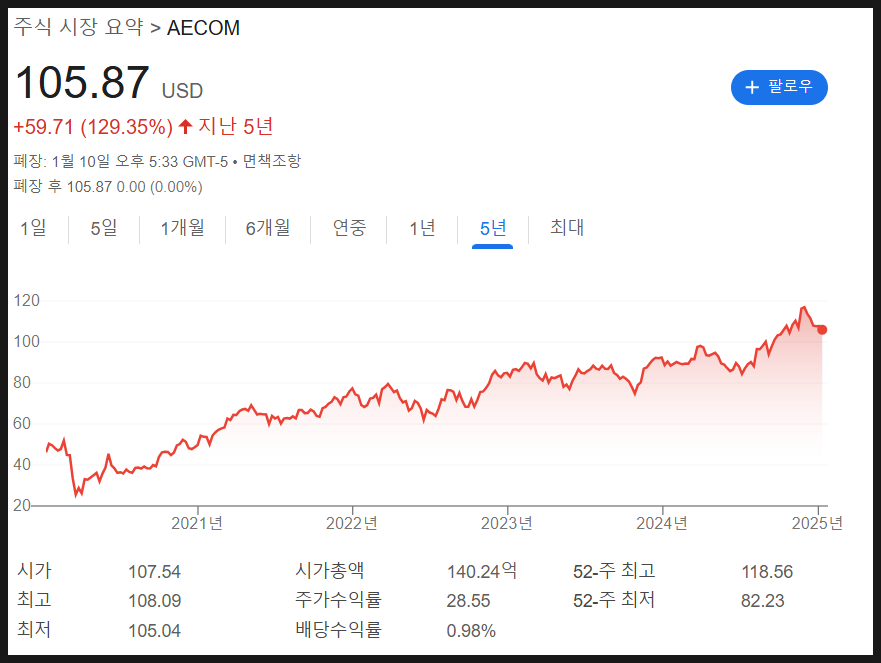Click the 2021년 axis label
This screenshot has height=663, width=881.
tap(197, 524)
